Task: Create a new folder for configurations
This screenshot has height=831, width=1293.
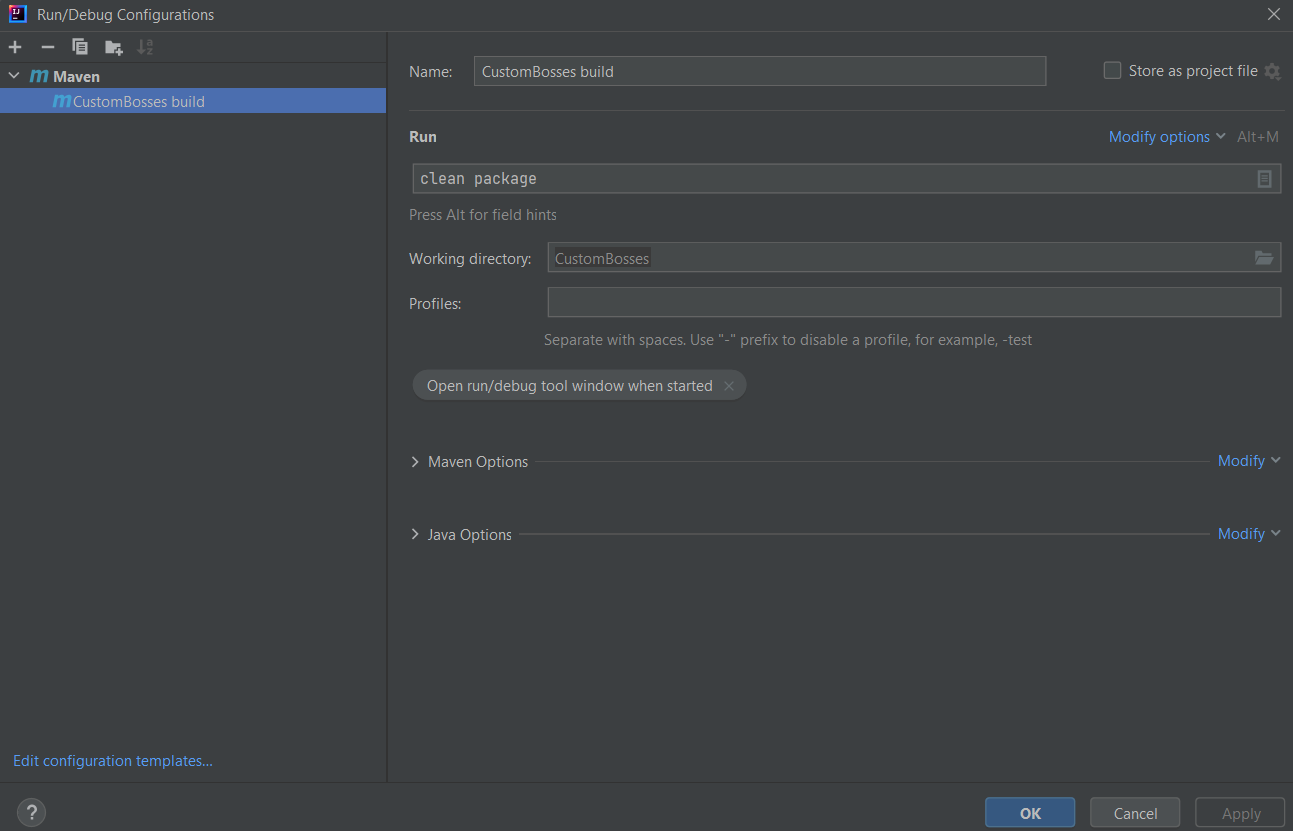Action: point(113,46)
